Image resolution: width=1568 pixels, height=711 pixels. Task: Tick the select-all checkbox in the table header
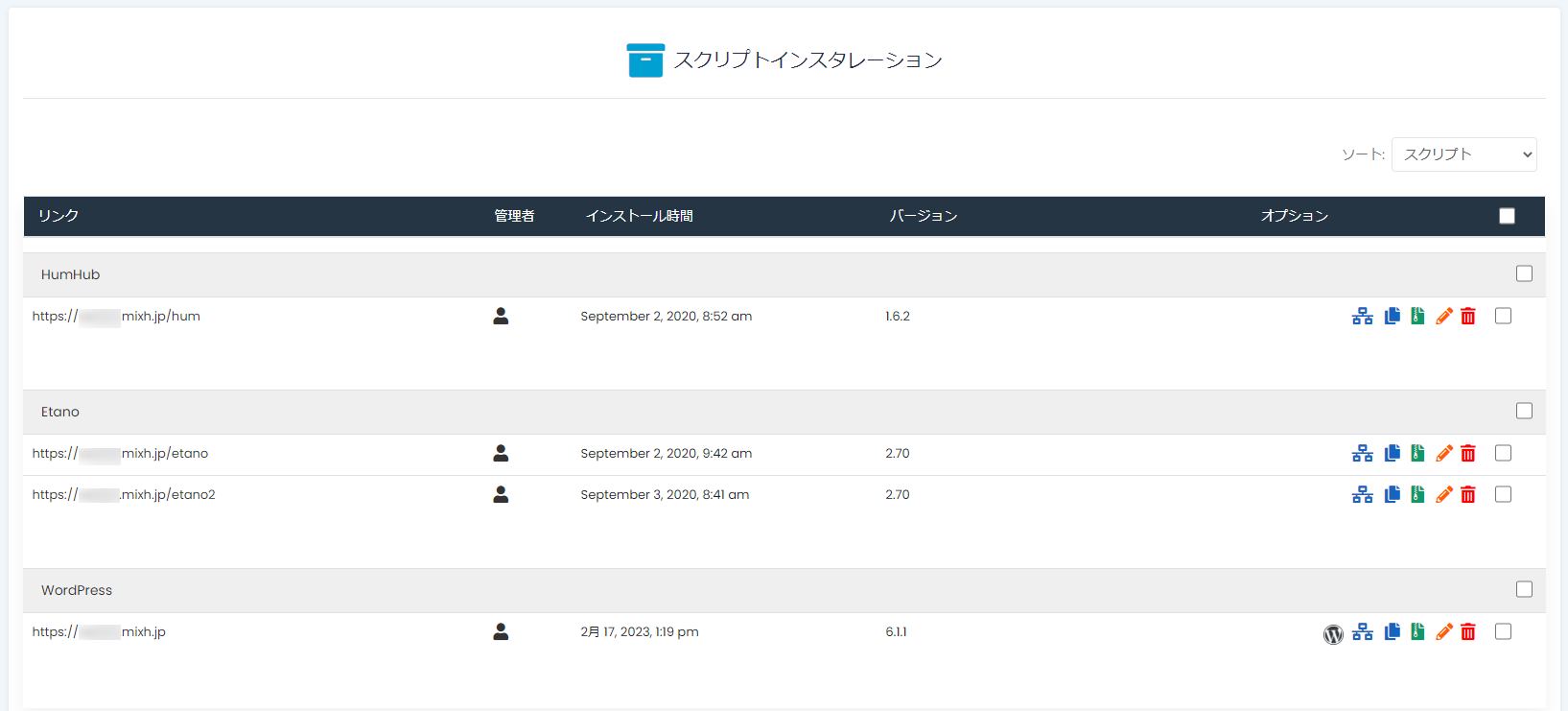click(1507, 216)
